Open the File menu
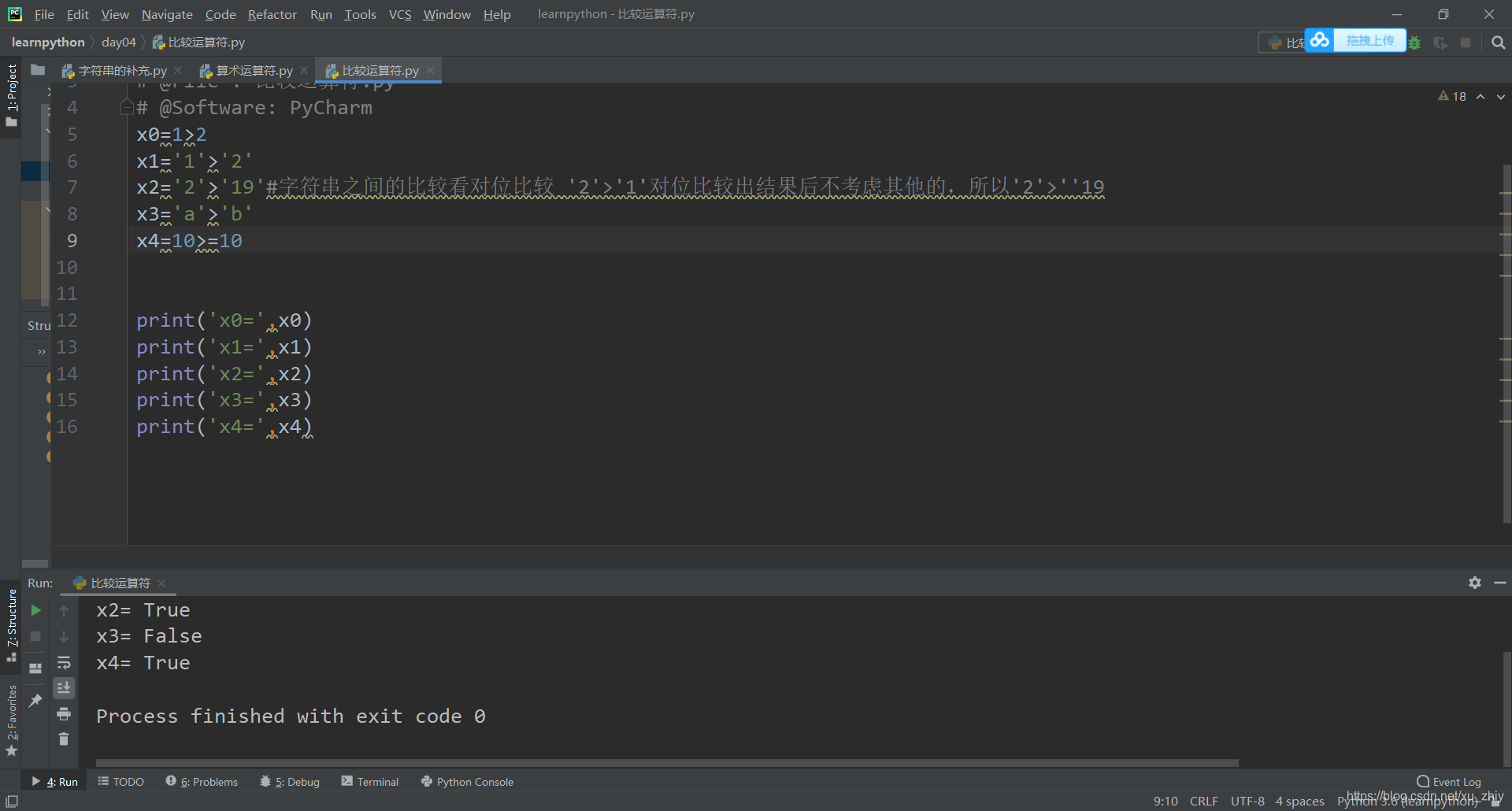This screenshot has height=811, width=1512. [44, 14]
